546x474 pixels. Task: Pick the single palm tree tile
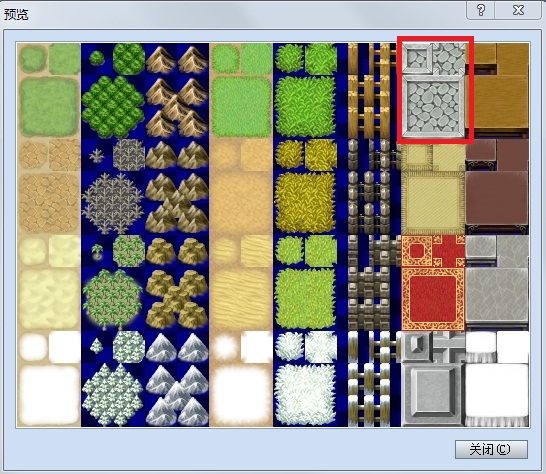pyautogui.click(x=97, y=251)
